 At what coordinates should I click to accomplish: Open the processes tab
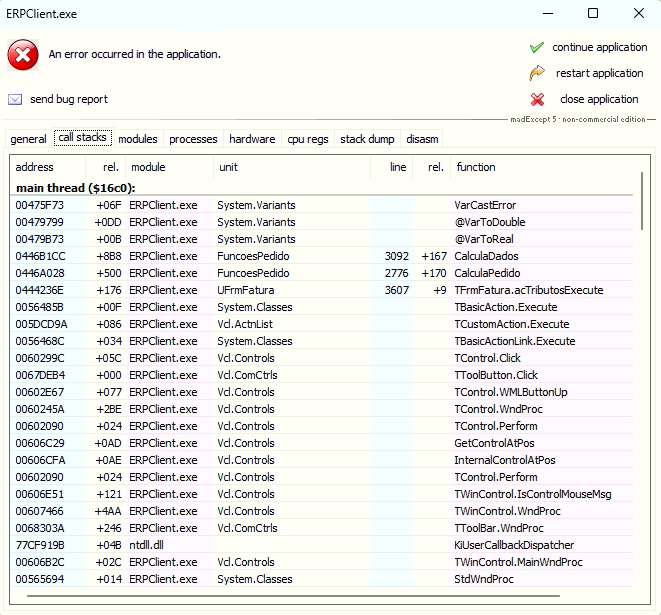(x=193, y=139)
